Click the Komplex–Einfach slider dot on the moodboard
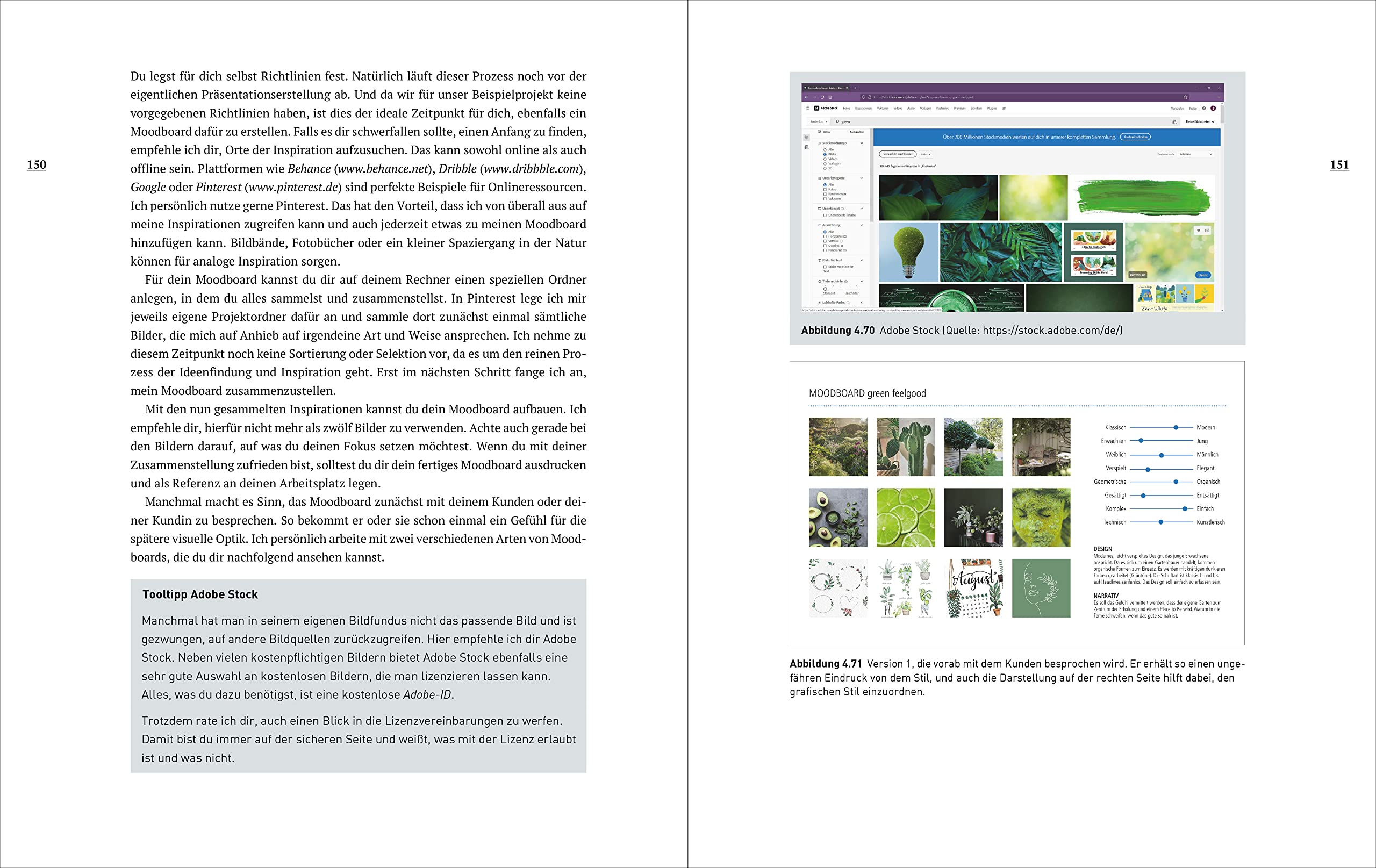The height and width of the screenshot is (868, 1376). point(1185,508)
